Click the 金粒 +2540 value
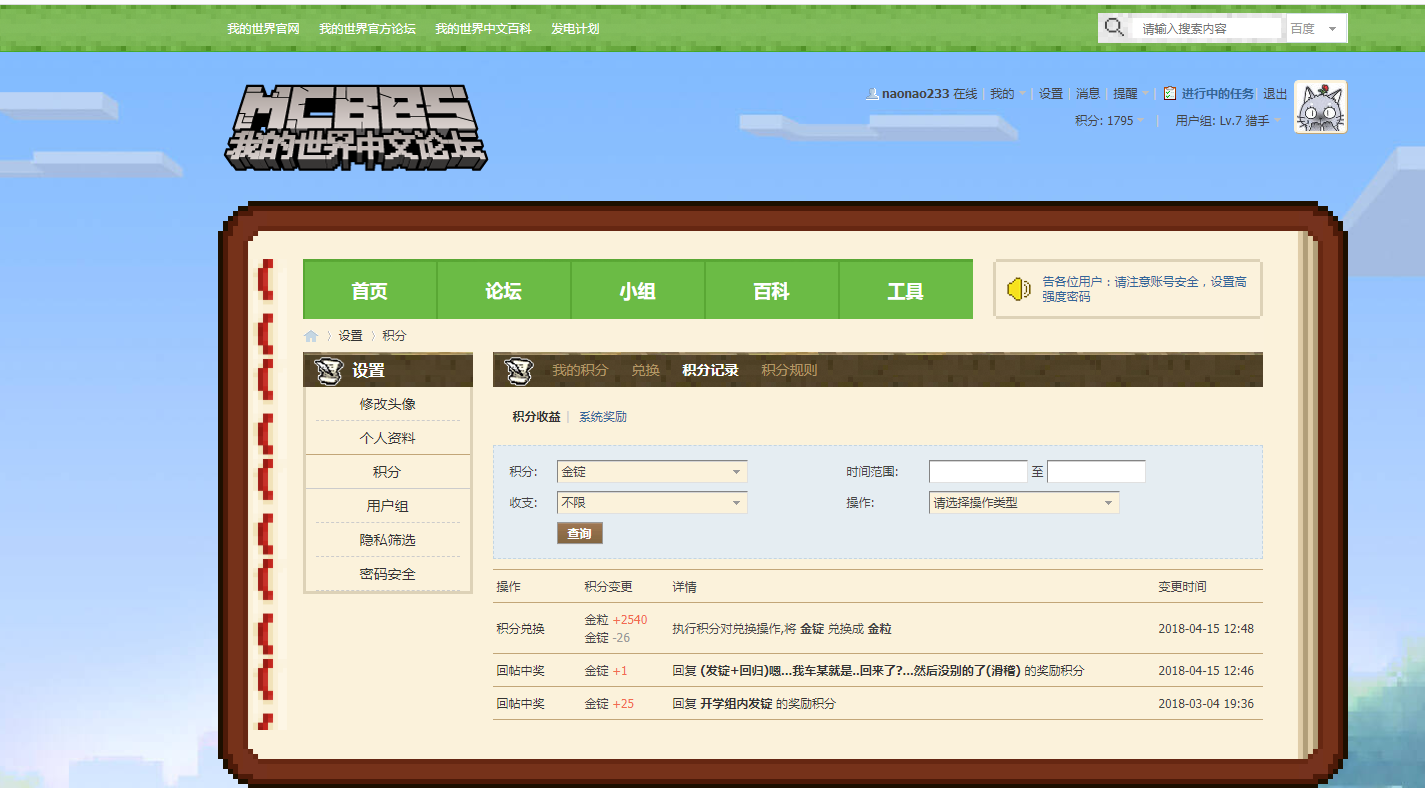 [x=616, y=620]
